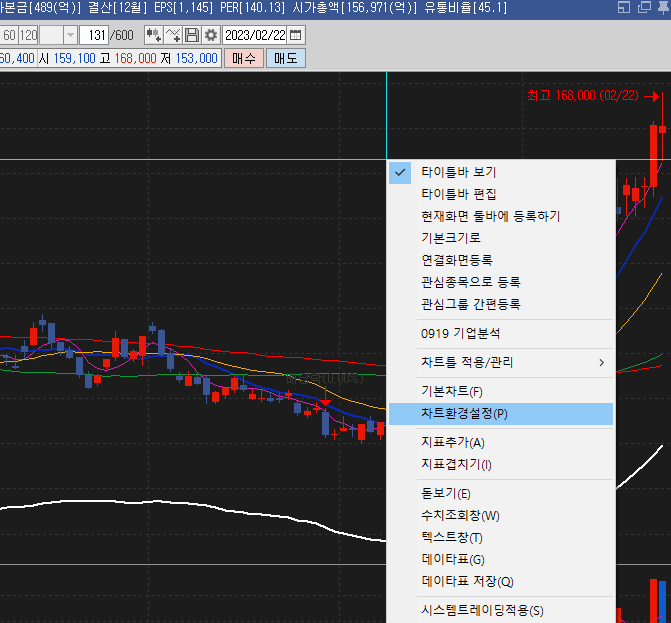This screenshot has height=623, width=671.
Task: Click the high price 168,000 in quote bar
Action: tap(136, 58)
